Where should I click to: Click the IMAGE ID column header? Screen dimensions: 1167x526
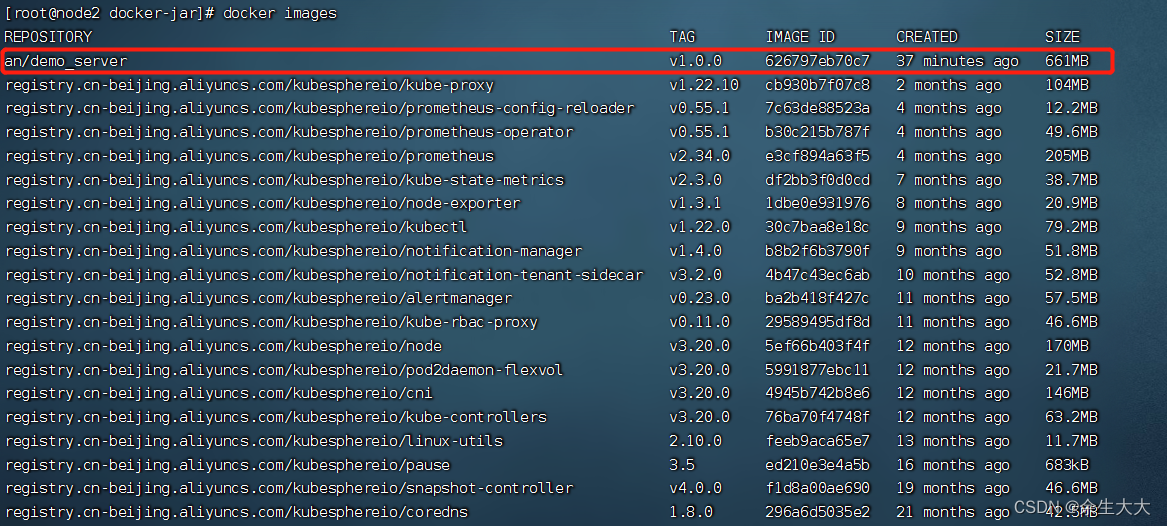click(x=800, y=37)
